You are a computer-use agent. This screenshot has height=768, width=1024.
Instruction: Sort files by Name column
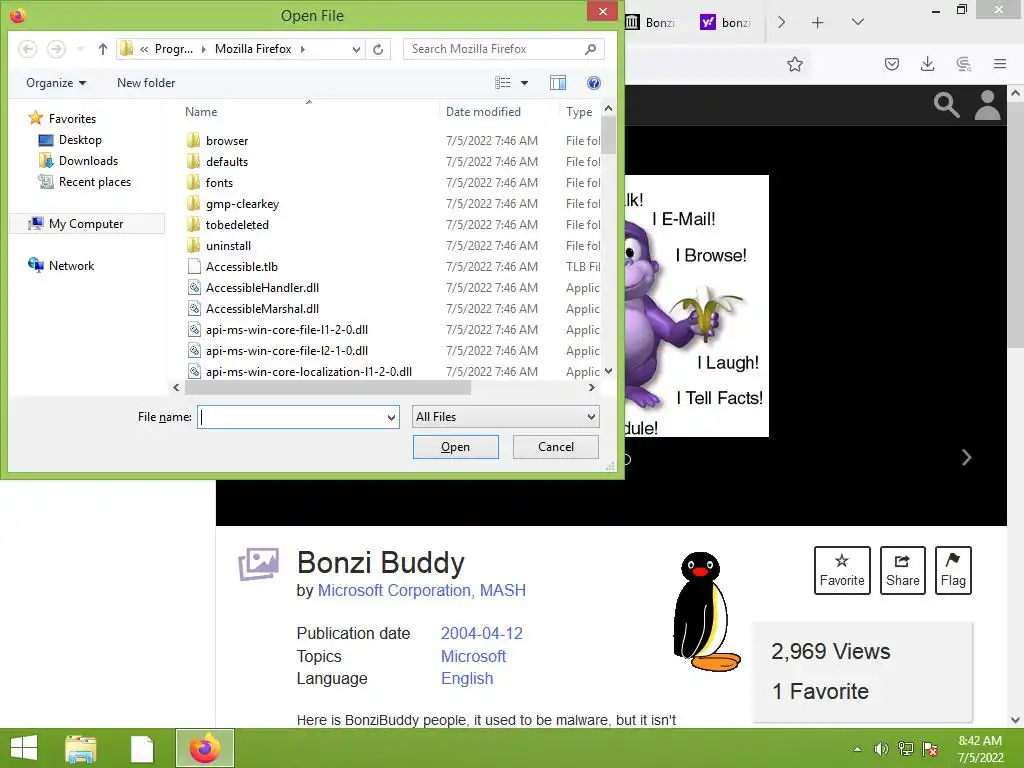(x=200, y=112)
